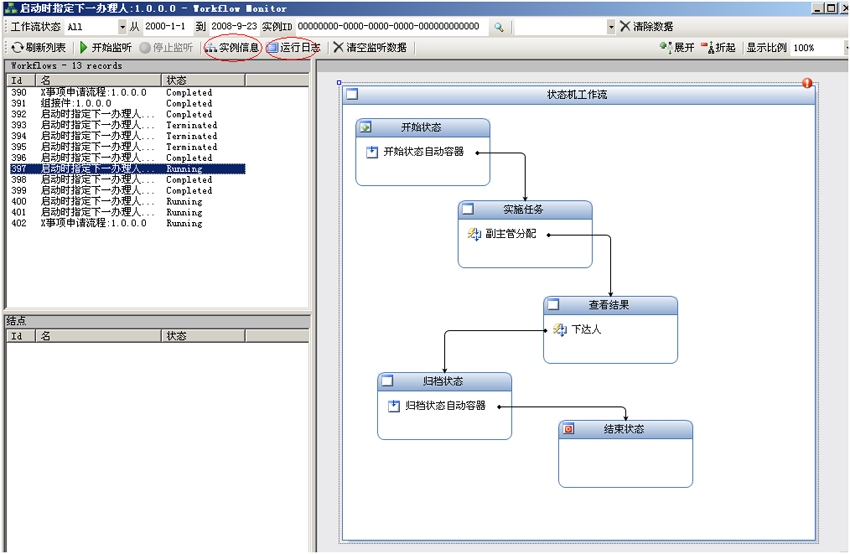Viewport: 850px width, 554px height.
Task: Click the 状态机工作流 header icon
Action: [352, 94]
